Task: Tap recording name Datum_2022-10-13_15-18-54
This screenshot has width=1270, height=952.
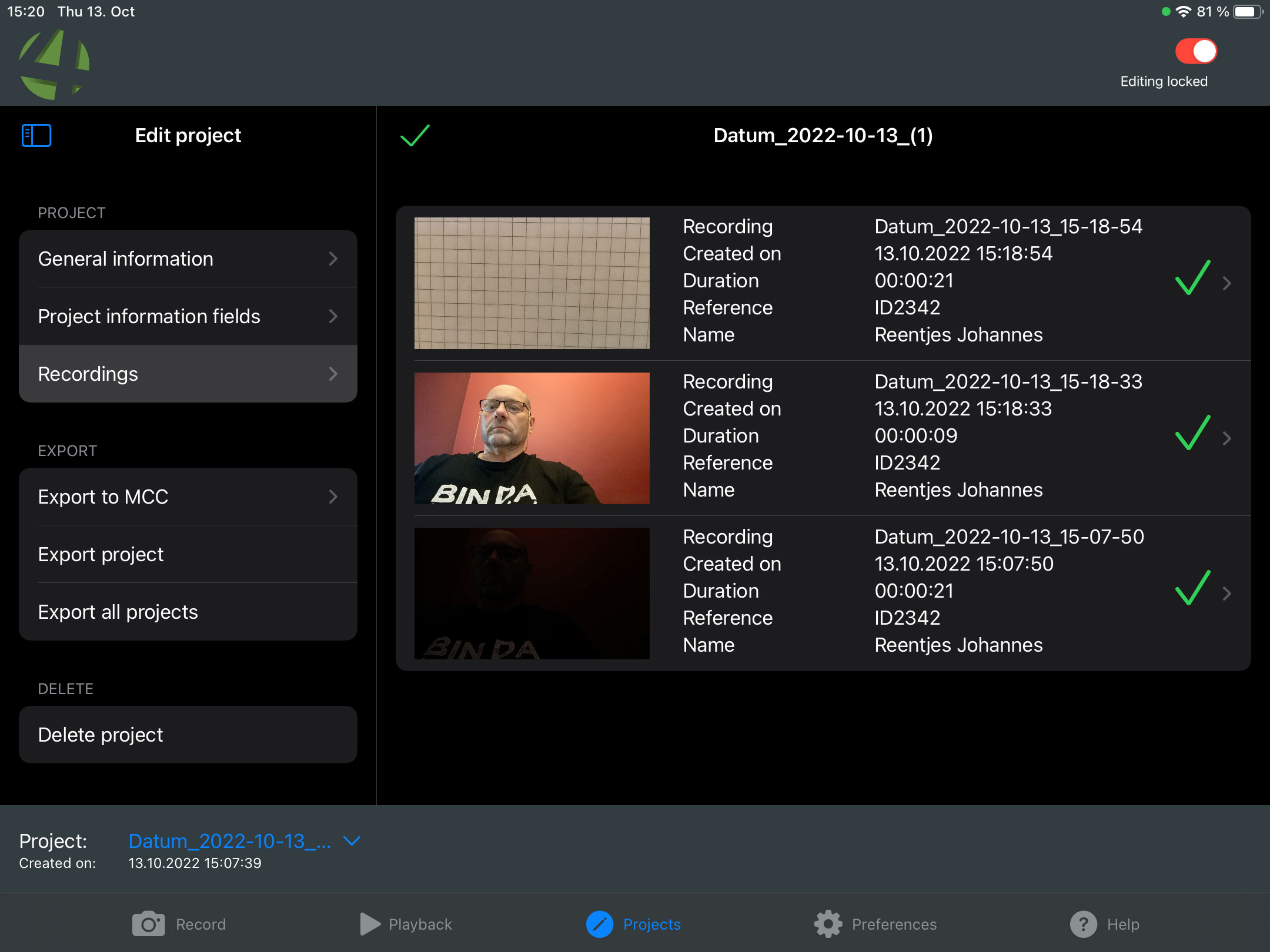Action: click(1008, 226)
